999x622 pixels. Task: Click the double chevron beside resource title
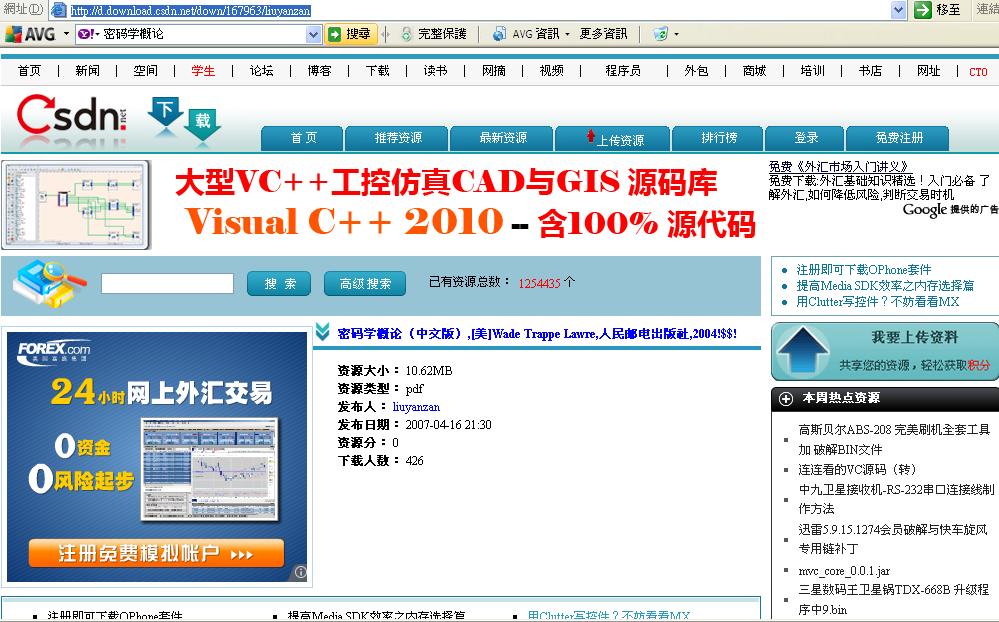(x=322, y=332)
